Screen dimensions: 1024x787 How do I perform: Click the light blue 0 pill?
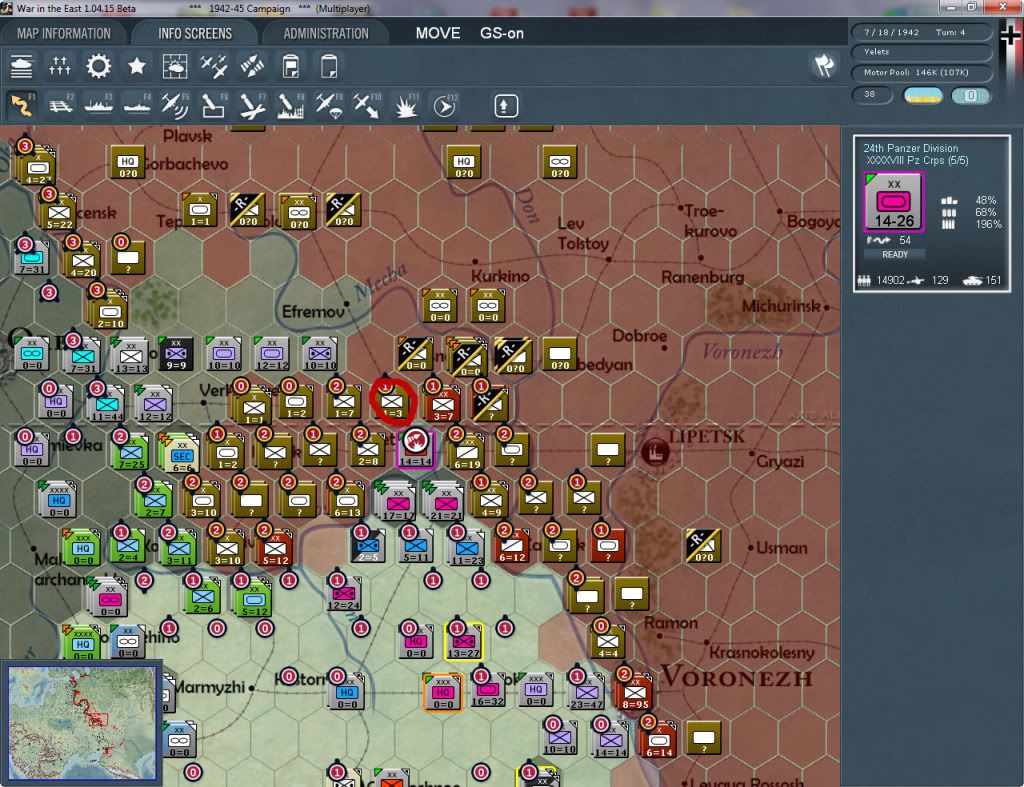[970, 95]
